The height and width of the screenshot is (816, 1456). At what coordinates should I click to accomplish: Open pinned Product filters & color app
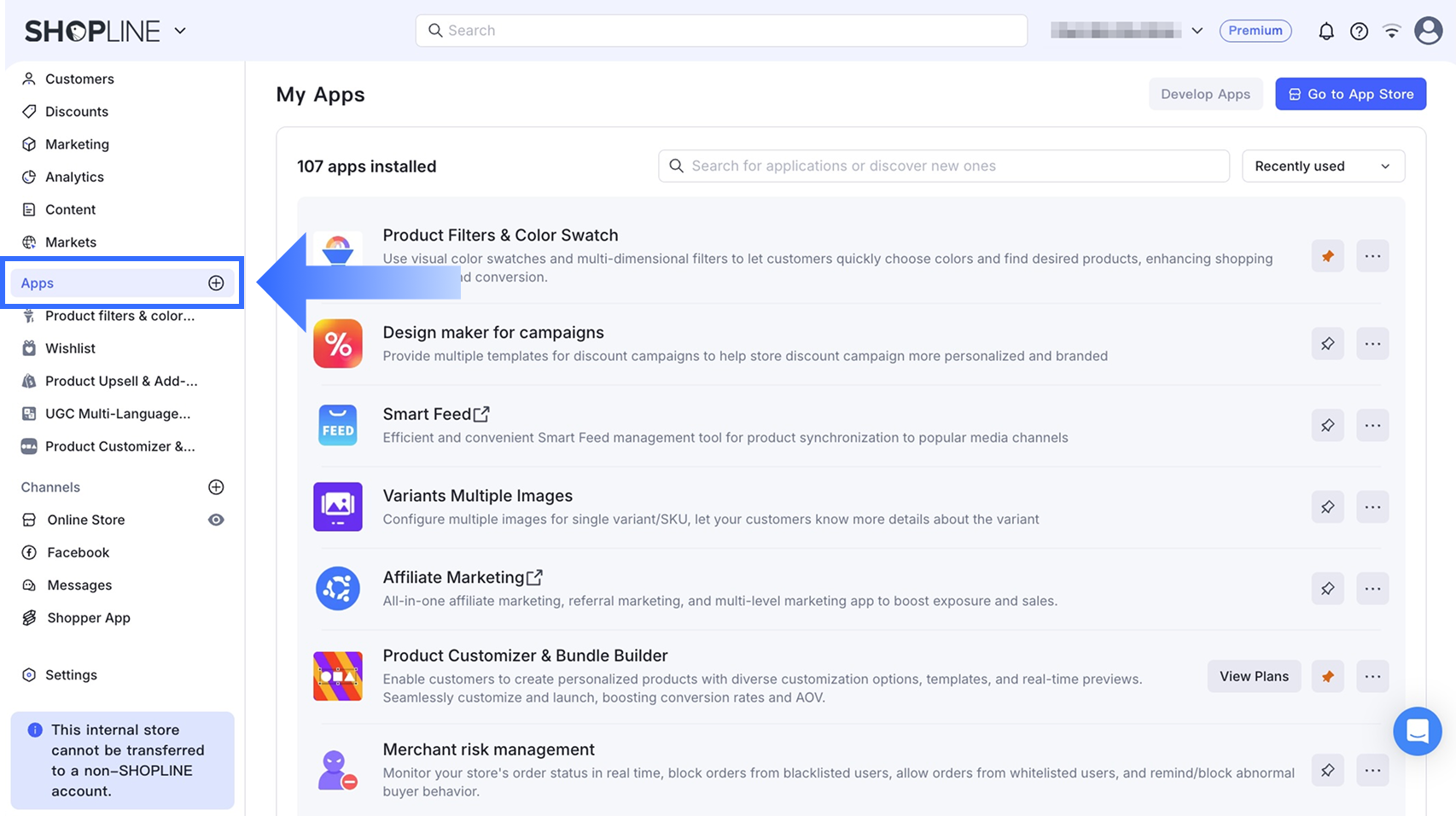pos(122,316)
